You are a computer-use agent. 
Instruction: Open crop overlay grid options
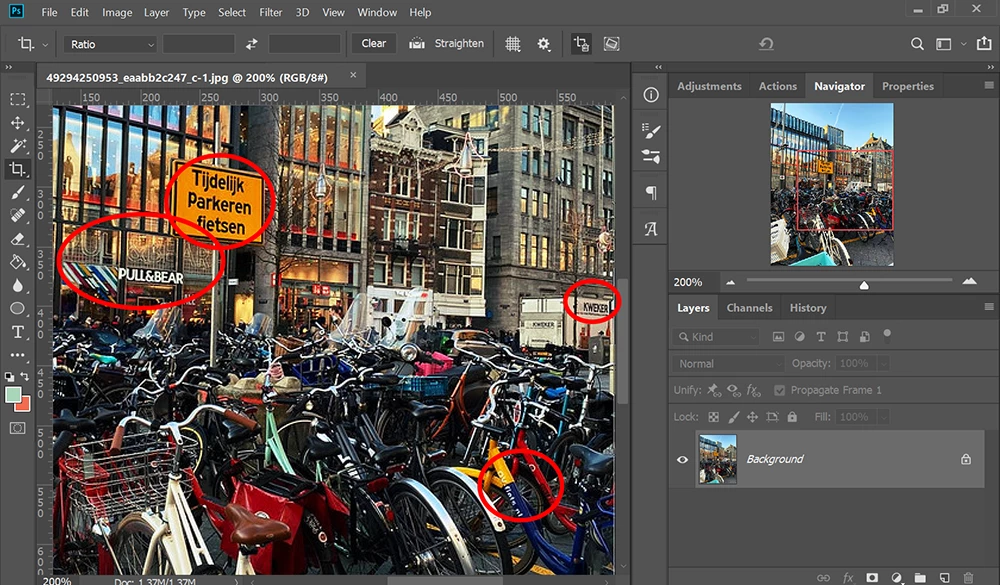(512, 44)
